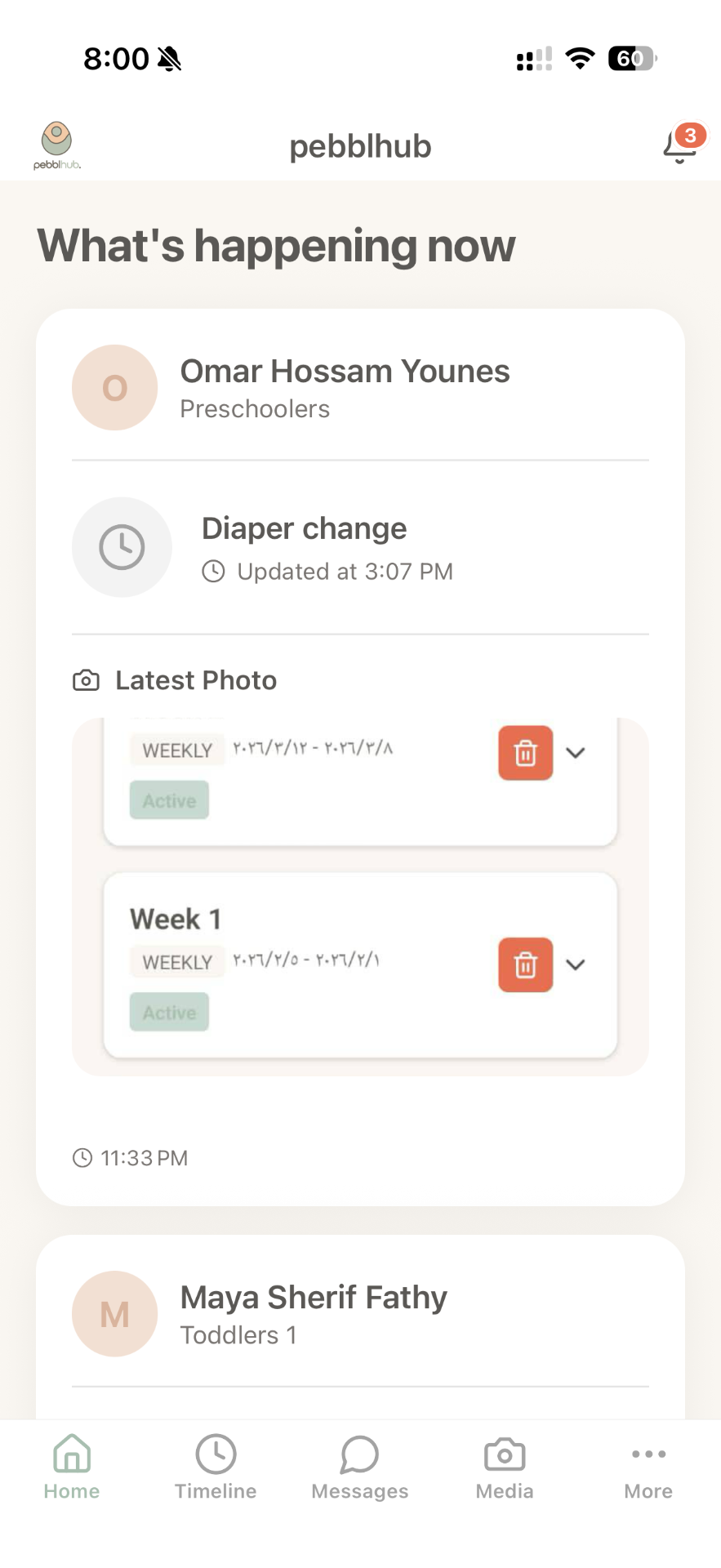This screenshot has height=1568, width=721.
Task: Switch to the Timeline tab
Action: pos(216,1468)
